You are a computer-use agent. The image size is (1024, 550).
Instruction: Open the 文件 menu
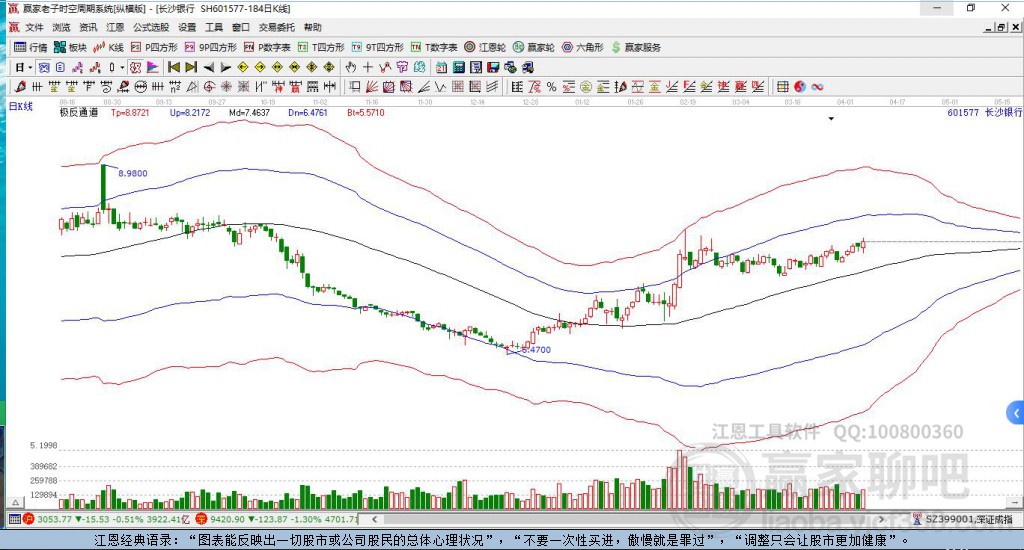click(x=35, y=27)
